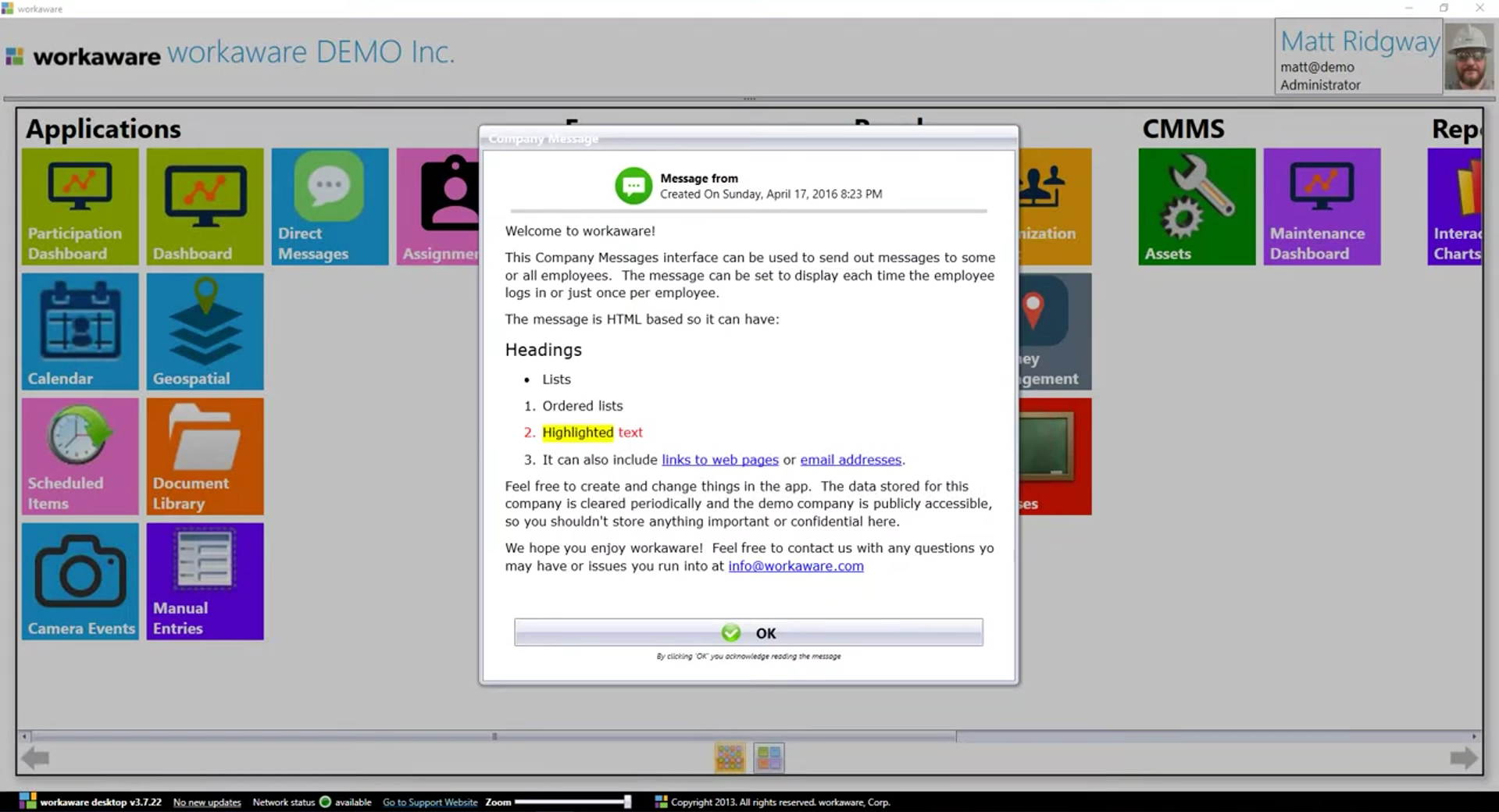Image resolution: width=1499 pixels, height=812 pixels.
Task: Restore down the workaware window
Action: click(1444, 8)
